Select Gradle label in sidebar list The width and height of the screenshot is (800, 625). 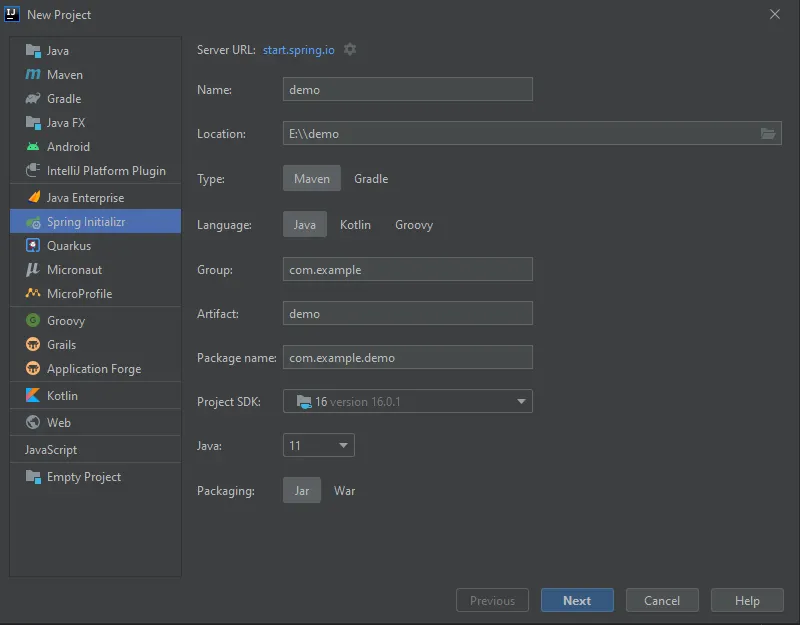point(64,98)
